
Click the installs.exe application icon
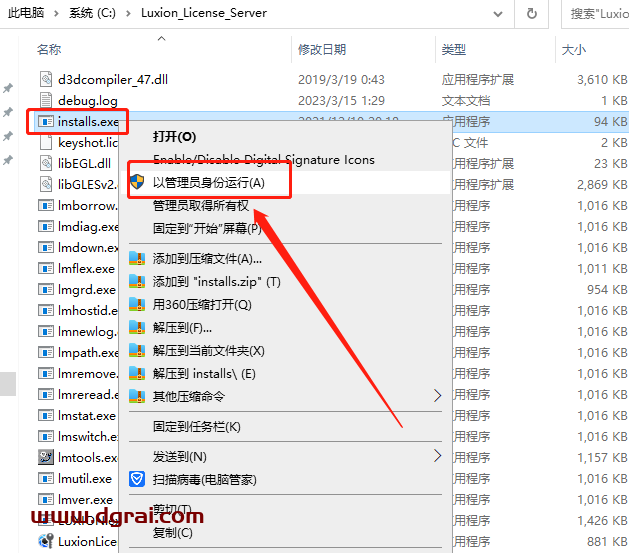click(46, 121)
